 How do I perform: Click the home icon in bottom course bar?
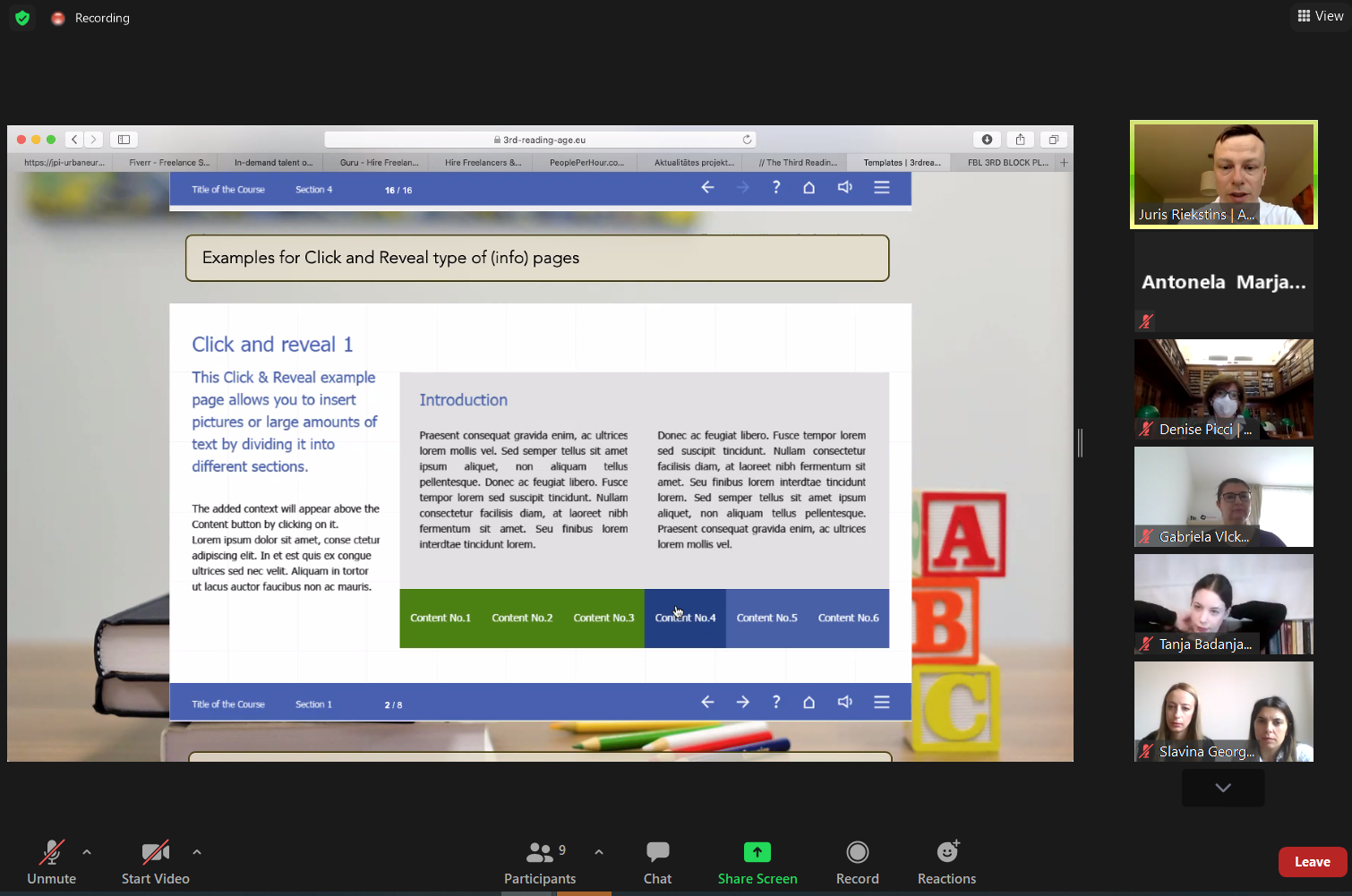click(x=809, y=703)
